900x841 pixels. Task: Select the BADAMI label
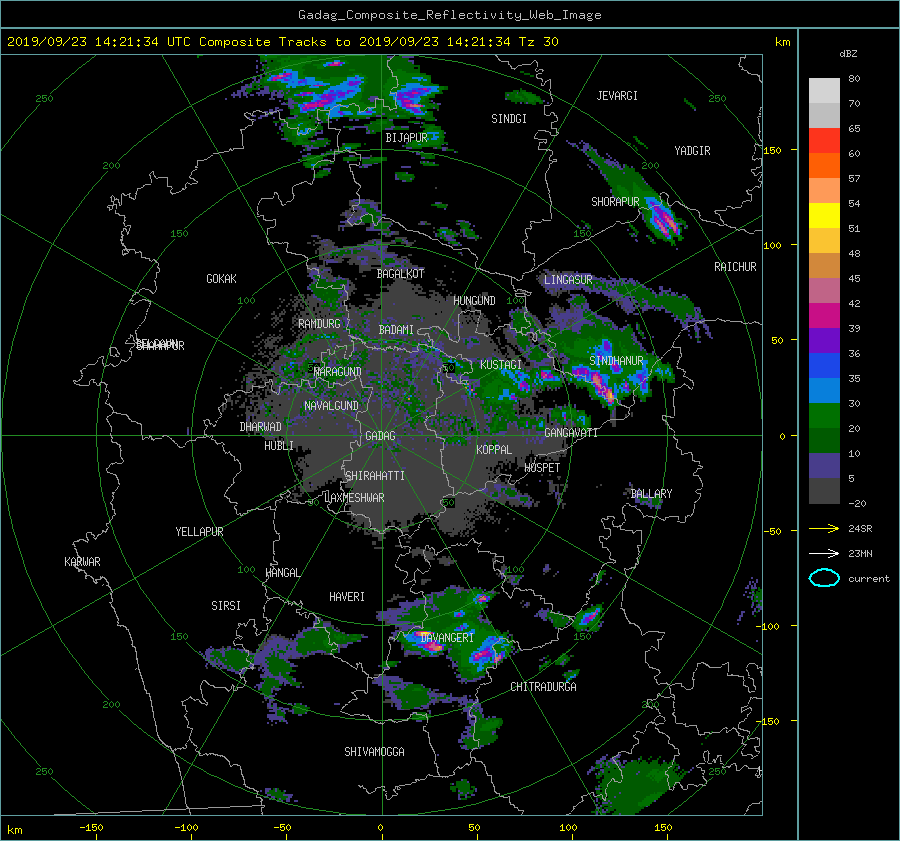pos(396,330)
